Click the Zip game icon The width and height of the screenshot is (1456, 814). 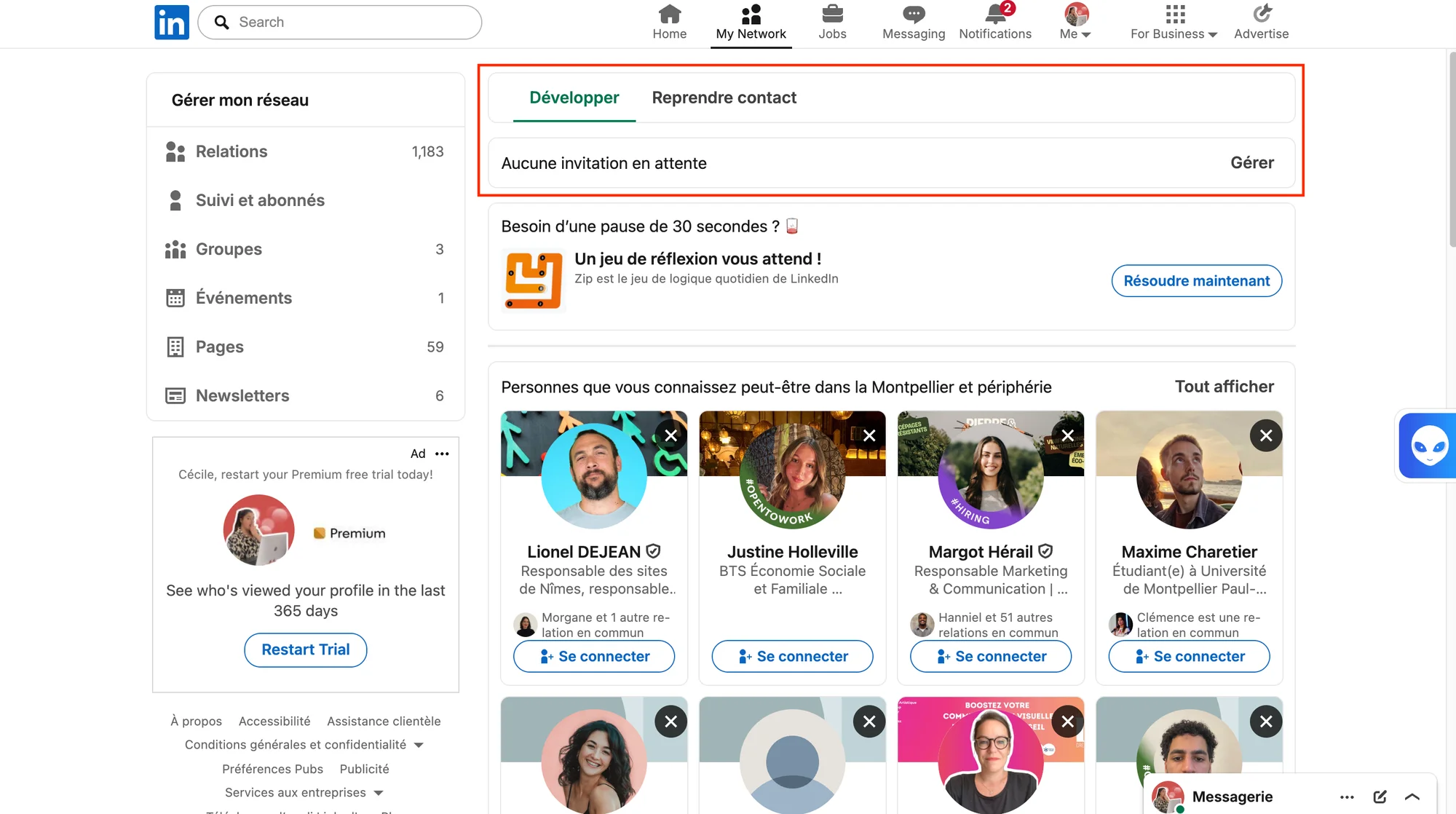[534, 280]
